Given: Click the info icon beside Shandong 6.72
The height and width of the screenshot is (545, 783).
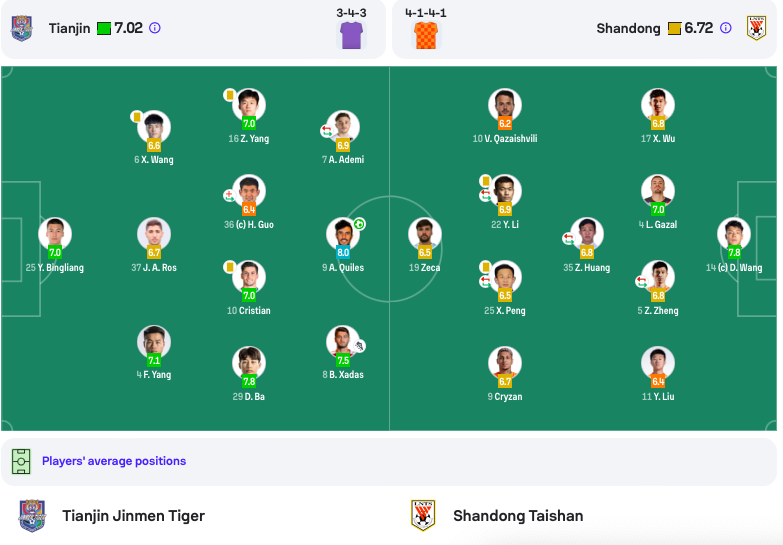Looking at the screenshot, I should (x=726, y=28).
